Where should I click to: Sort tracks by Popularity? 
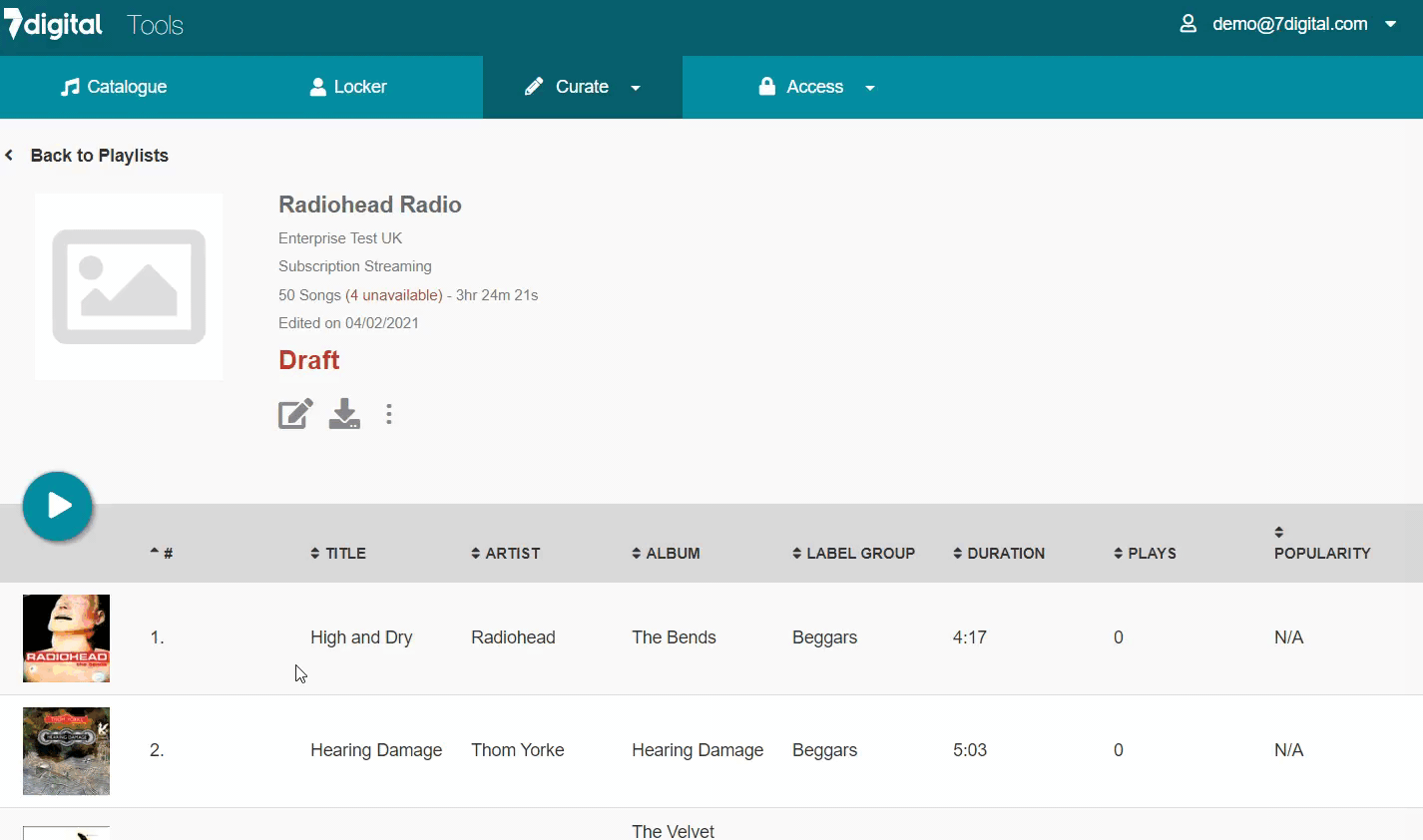coord(1322,544)
